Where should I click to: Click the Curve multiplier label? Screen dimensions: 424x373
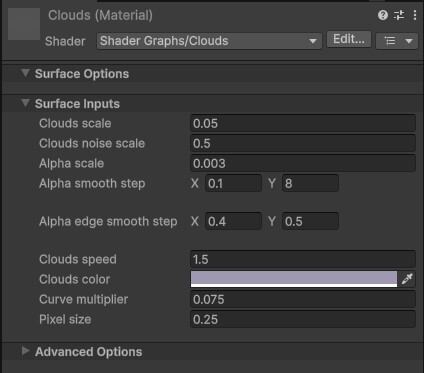point(83,299)
